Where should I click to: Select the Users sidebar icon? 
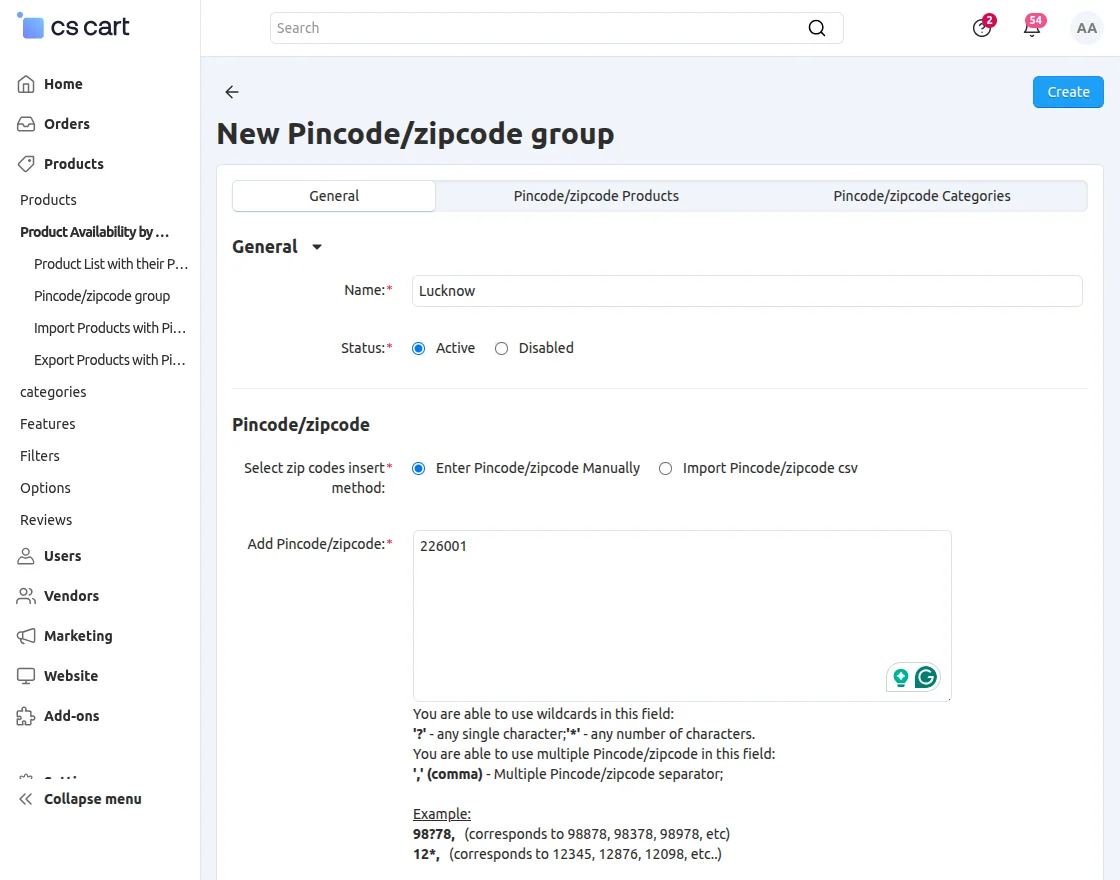(x=24, y=556)
